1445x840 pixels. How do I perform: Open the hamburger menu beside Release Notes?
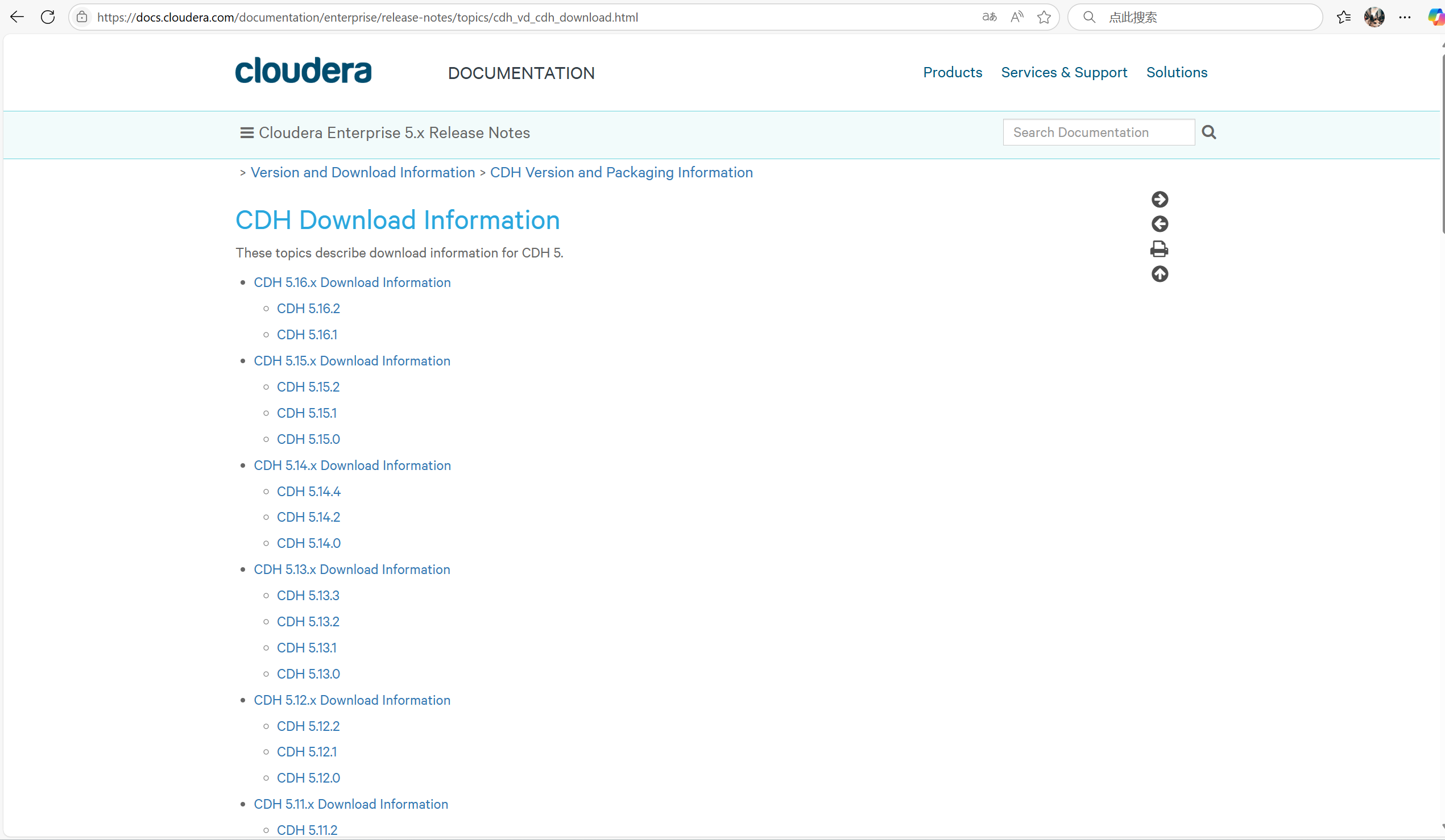[247, 133]
